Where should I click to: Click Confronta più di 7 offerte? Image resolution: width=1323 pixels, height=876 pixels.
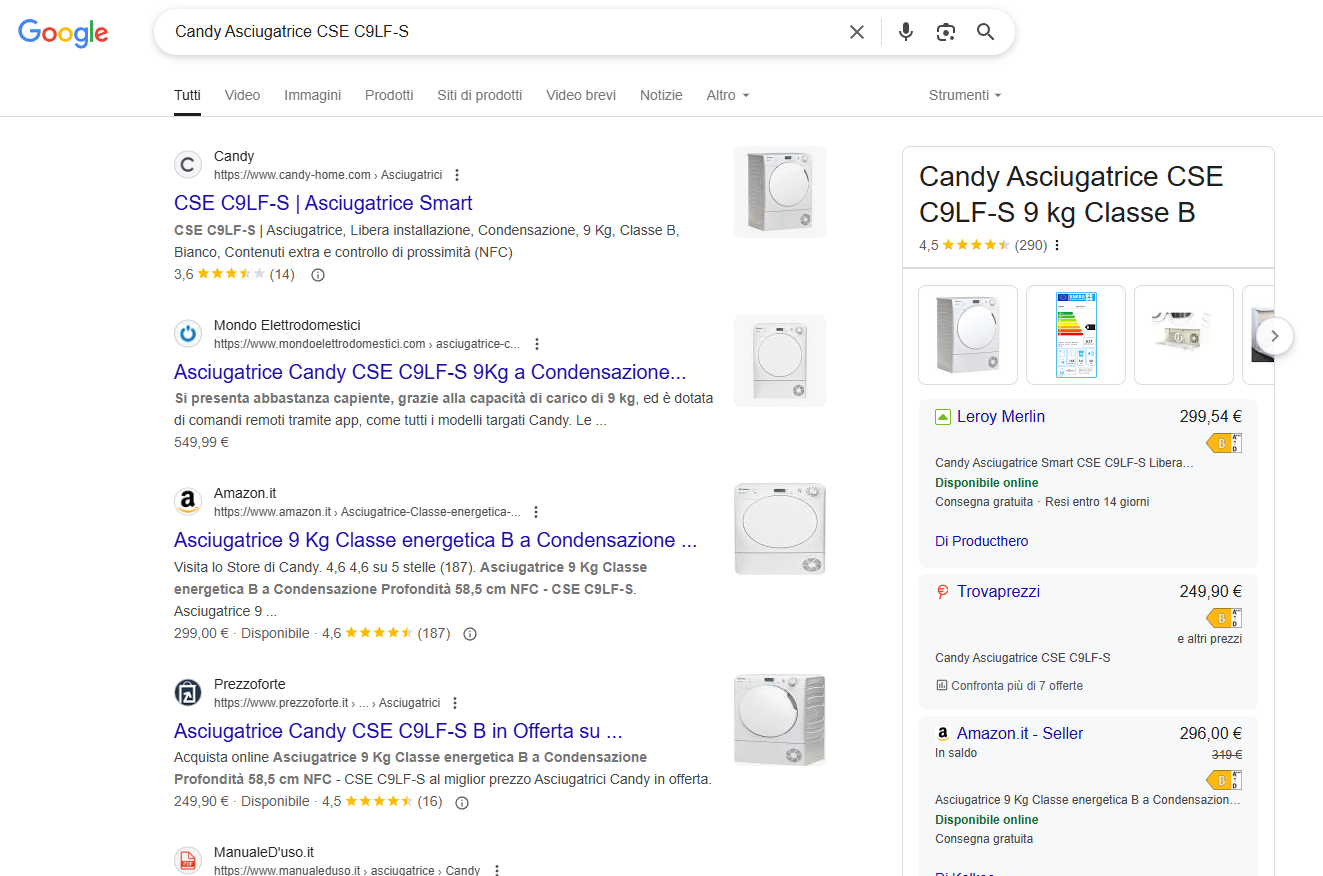(1009, 686)
